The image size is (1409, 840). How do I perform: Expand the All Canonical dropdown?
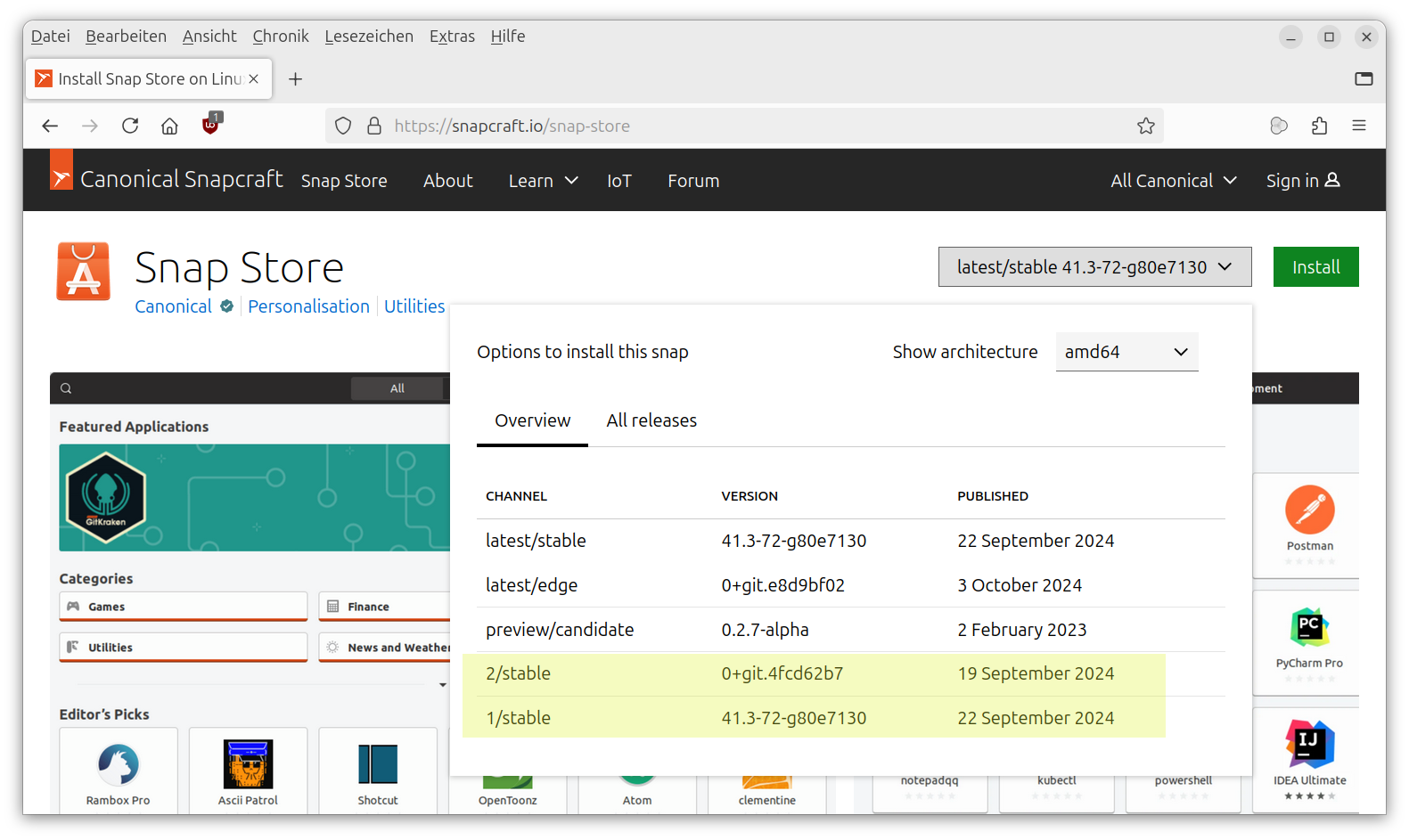pos(1173,181)
